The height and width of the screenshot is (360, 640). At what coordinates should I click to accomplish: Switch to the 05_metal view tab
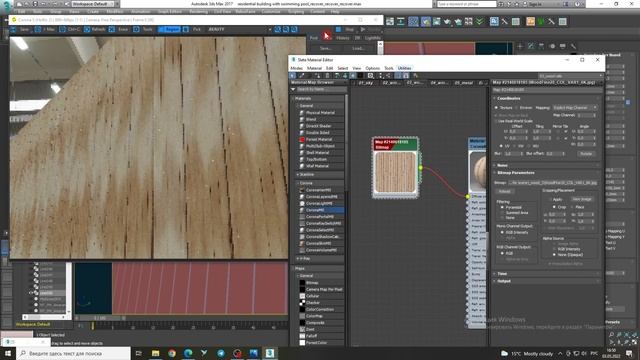coord(464,82)
